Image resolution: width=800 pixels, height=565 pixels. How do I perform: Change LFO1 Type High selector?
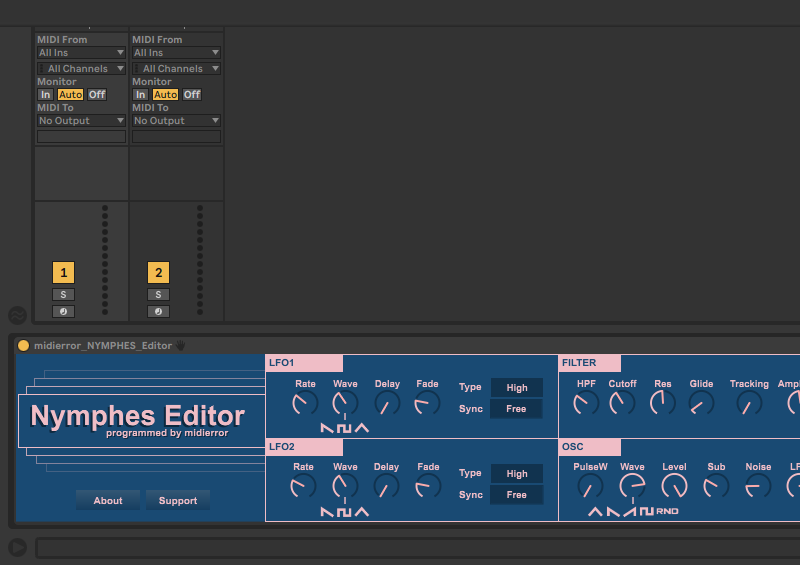coord(516,387)
